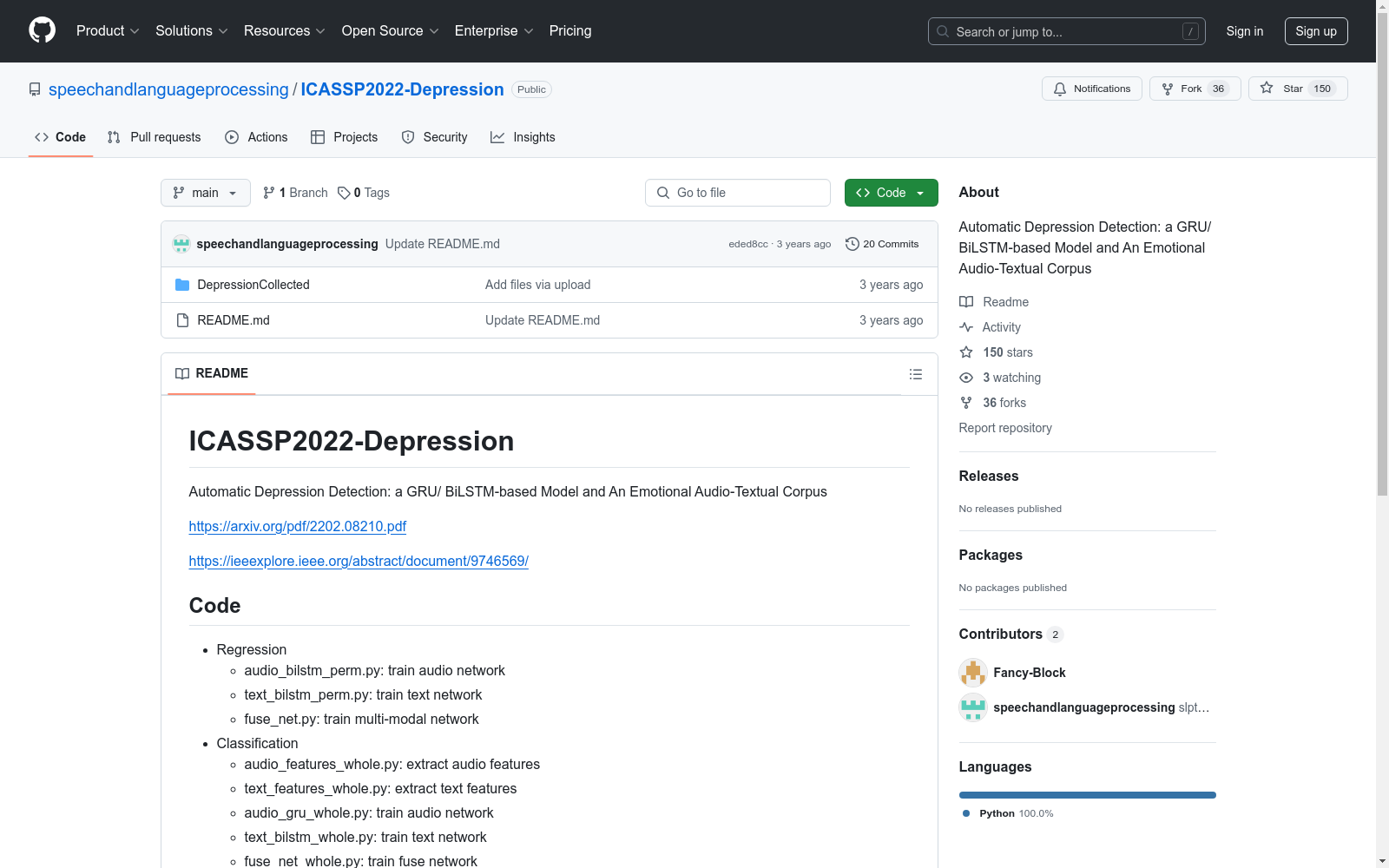Switch to the Actions tab
1389x868 pixels.
pos(256,137)
